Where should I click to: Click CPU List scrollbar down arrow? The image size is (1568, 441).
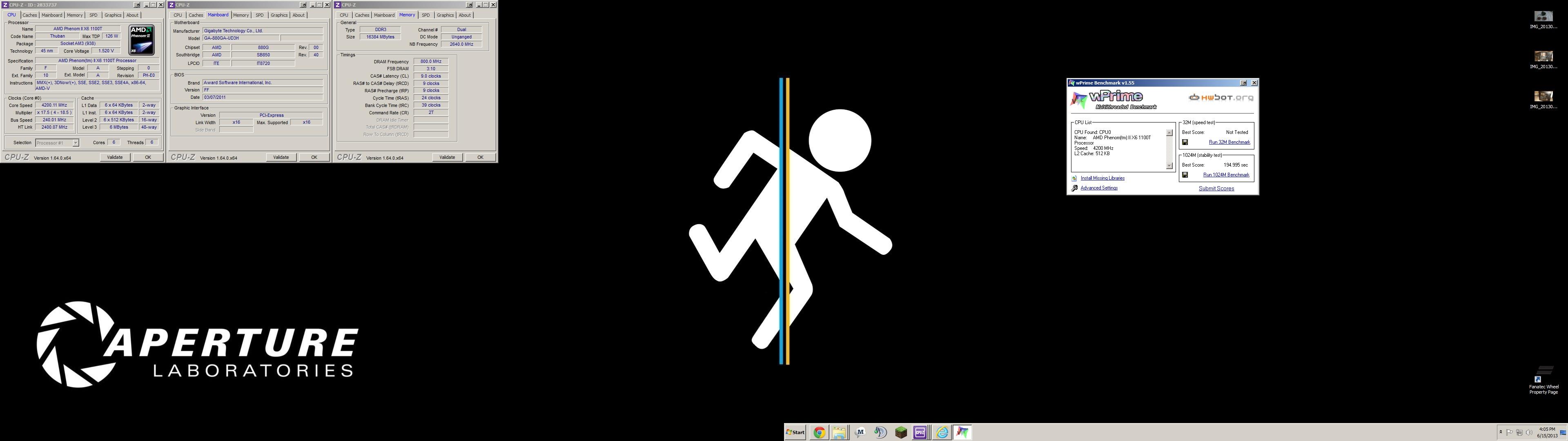coord(1169,166)
